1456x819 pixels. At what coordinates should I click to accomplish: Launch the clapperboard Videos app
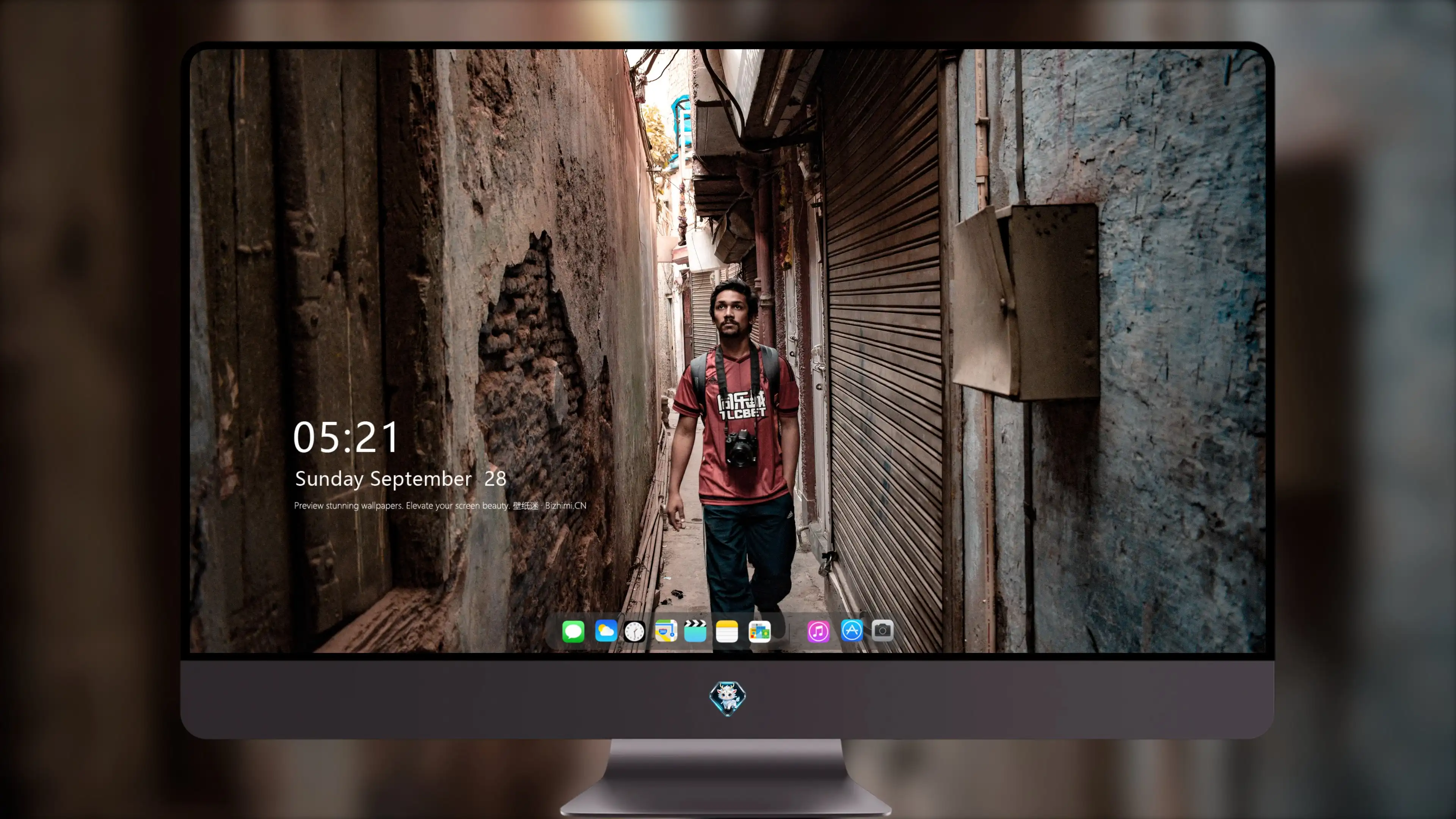tap(695, 631)
